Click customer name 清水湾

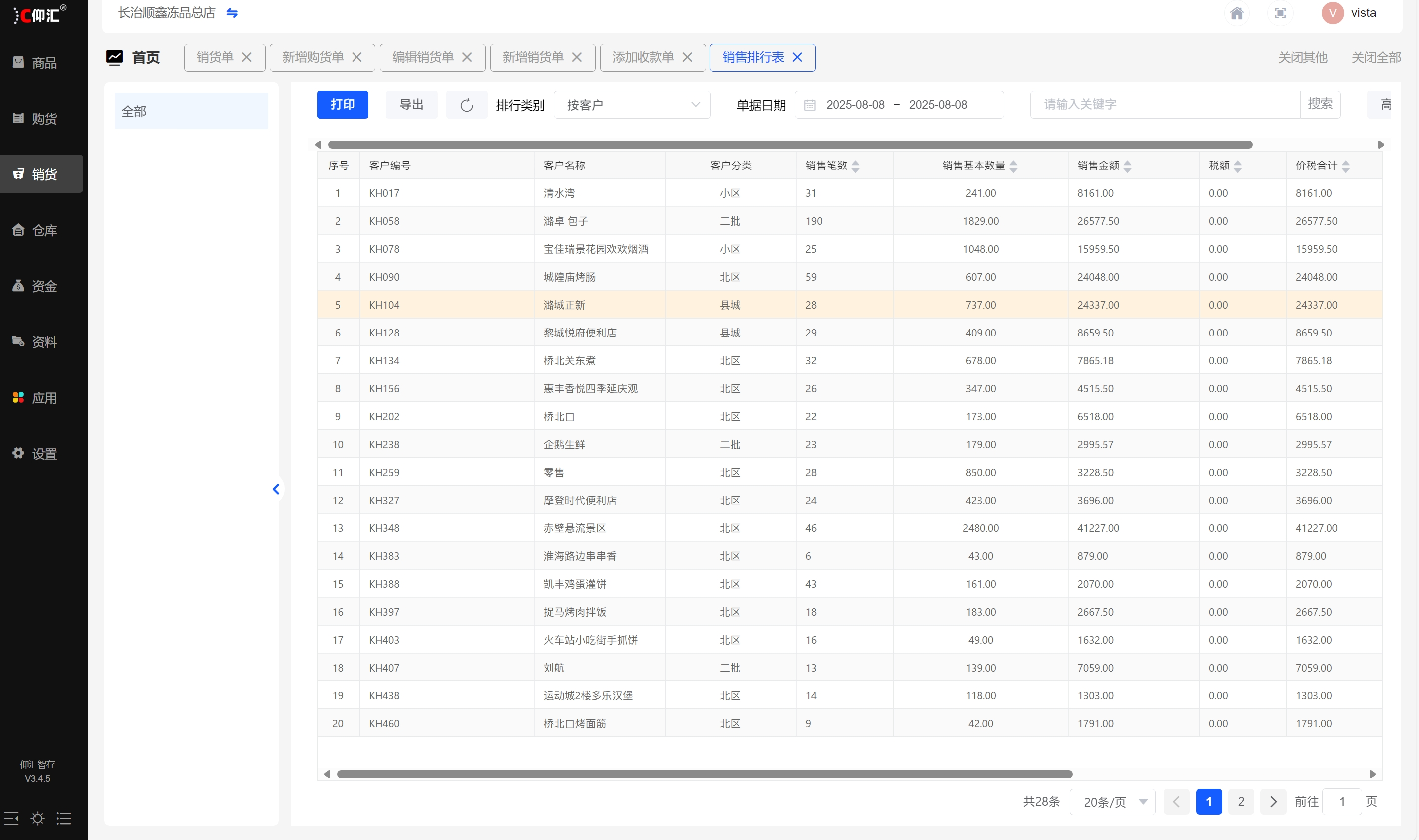(558, 193)
